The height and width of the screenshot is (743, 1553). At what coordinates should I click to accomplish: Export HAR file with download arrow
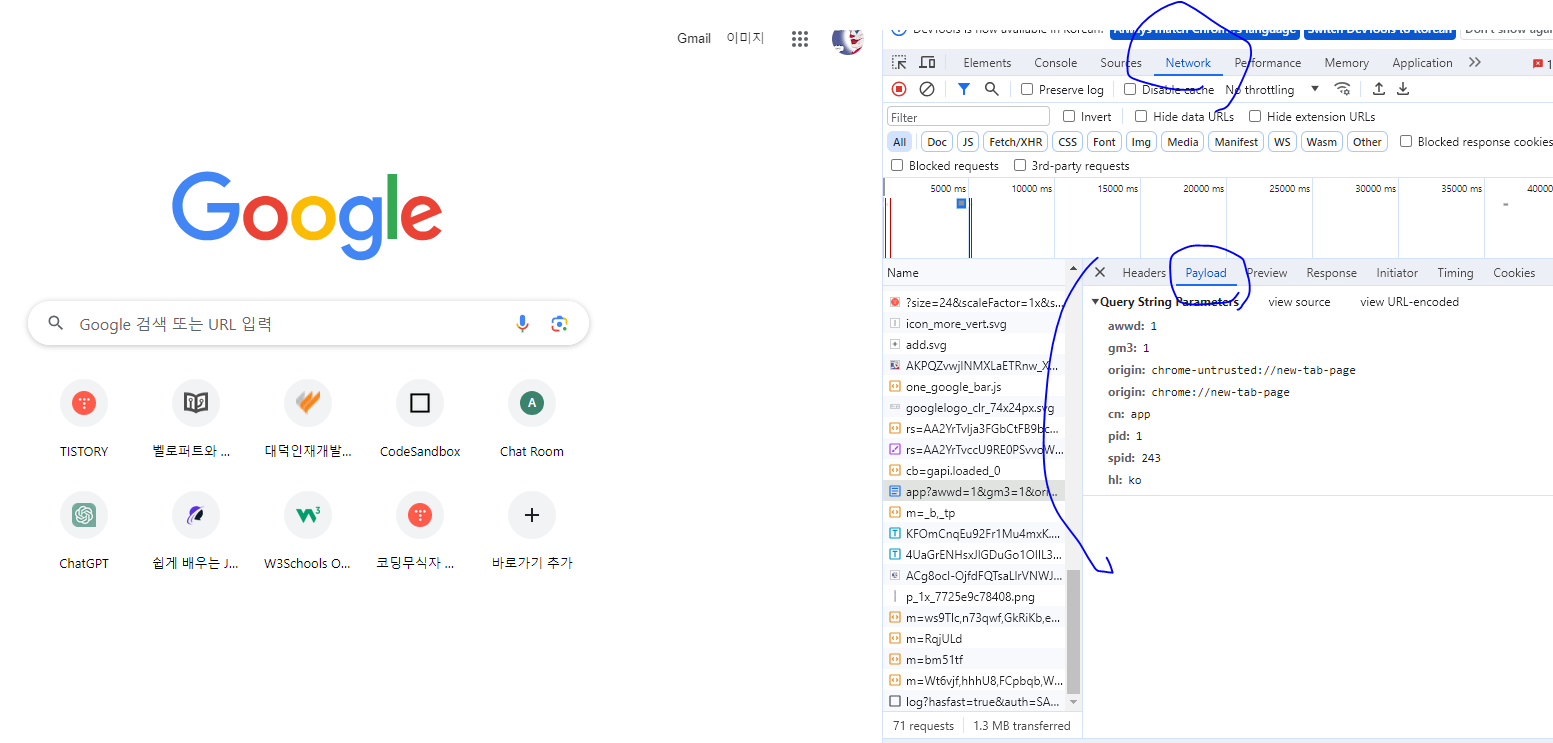click(1403, 89)
